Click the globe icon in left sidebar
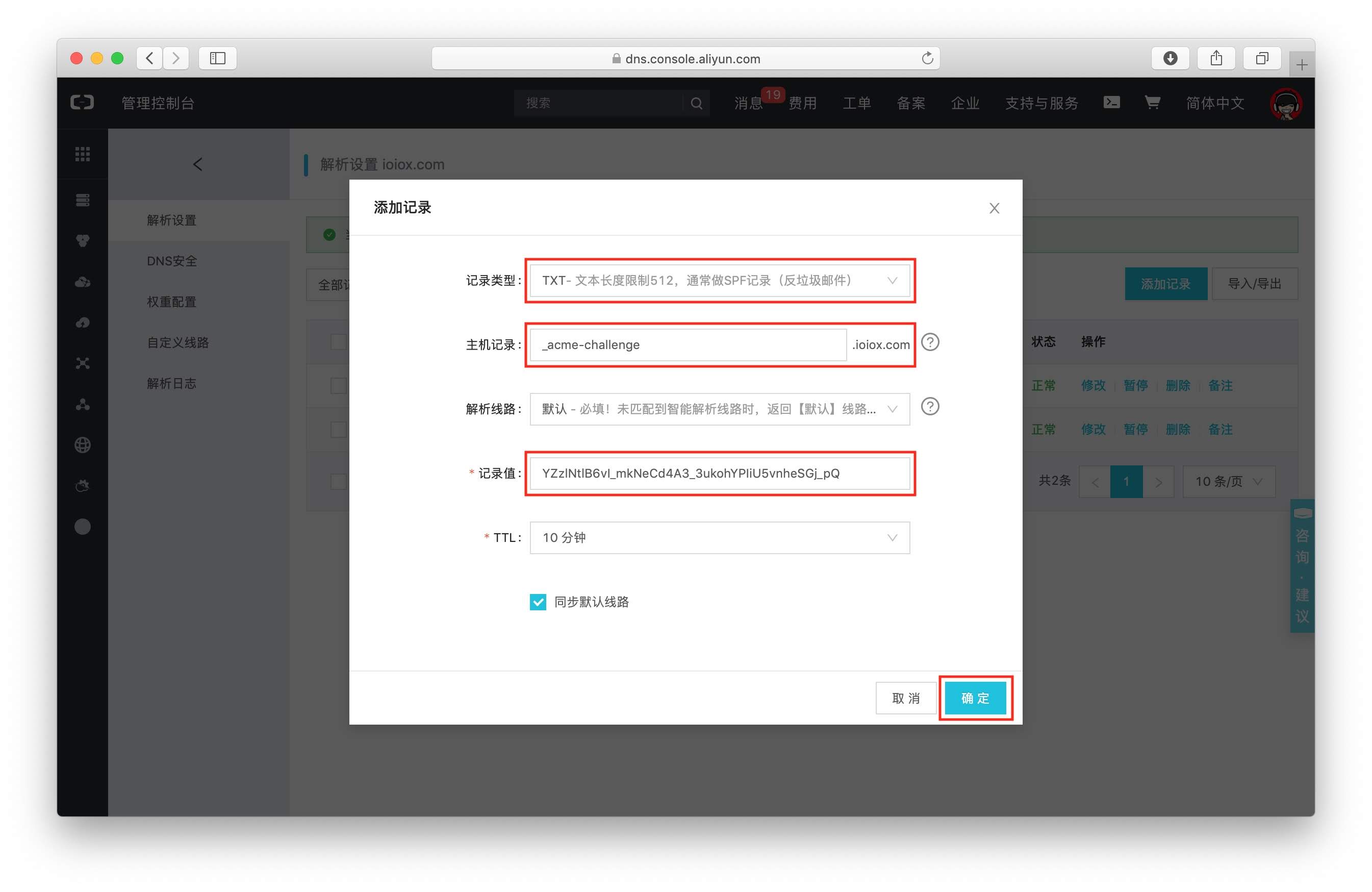Screen dimensions: 1372x892 [83, 445]
